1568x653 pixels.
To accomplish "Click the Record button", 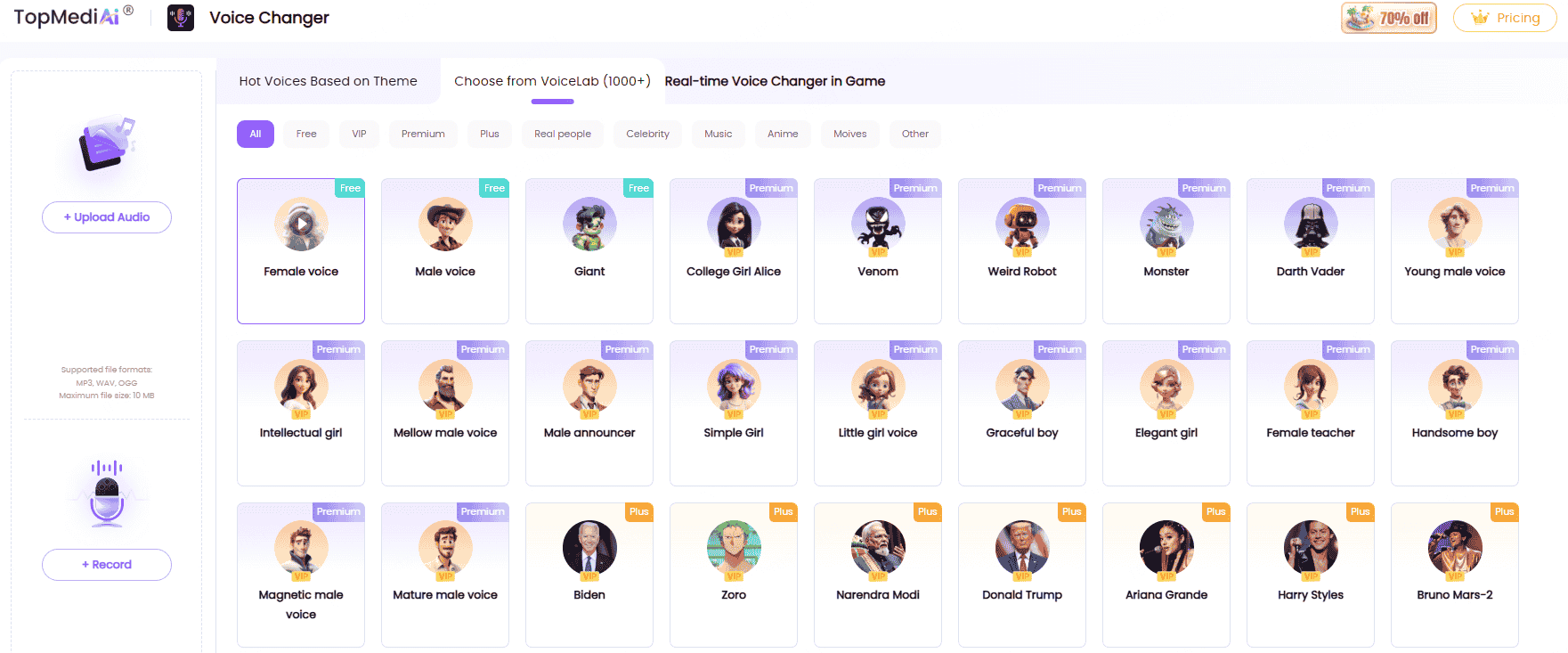I will (x=107, y=565).
